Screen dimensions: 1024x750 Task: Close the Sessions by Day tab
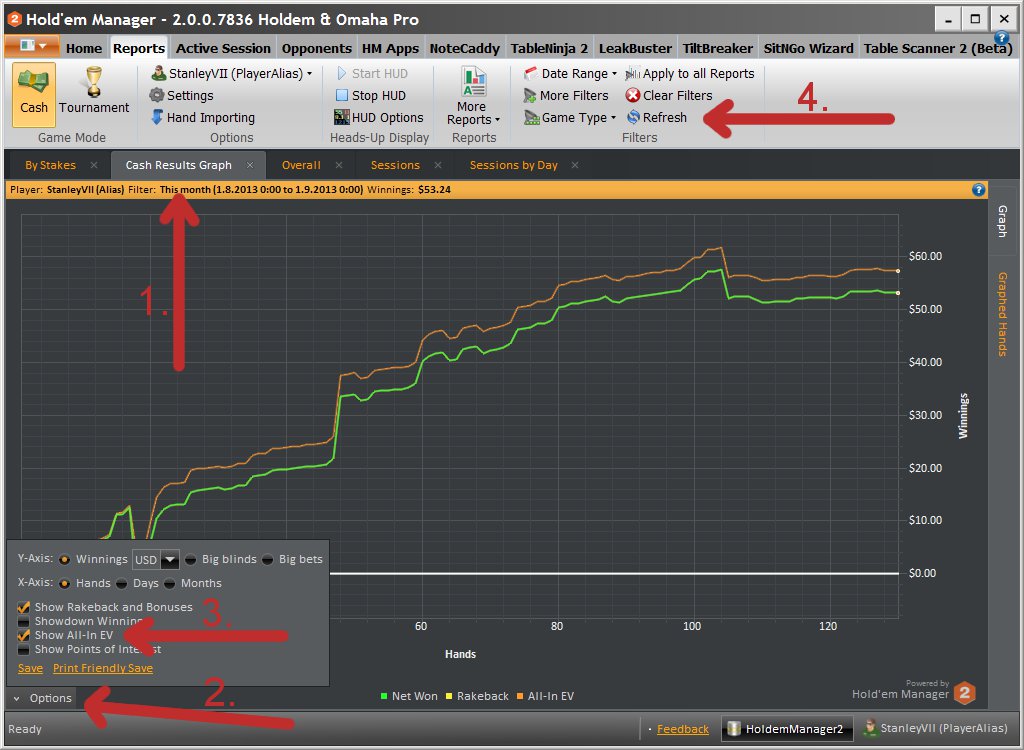575,165
